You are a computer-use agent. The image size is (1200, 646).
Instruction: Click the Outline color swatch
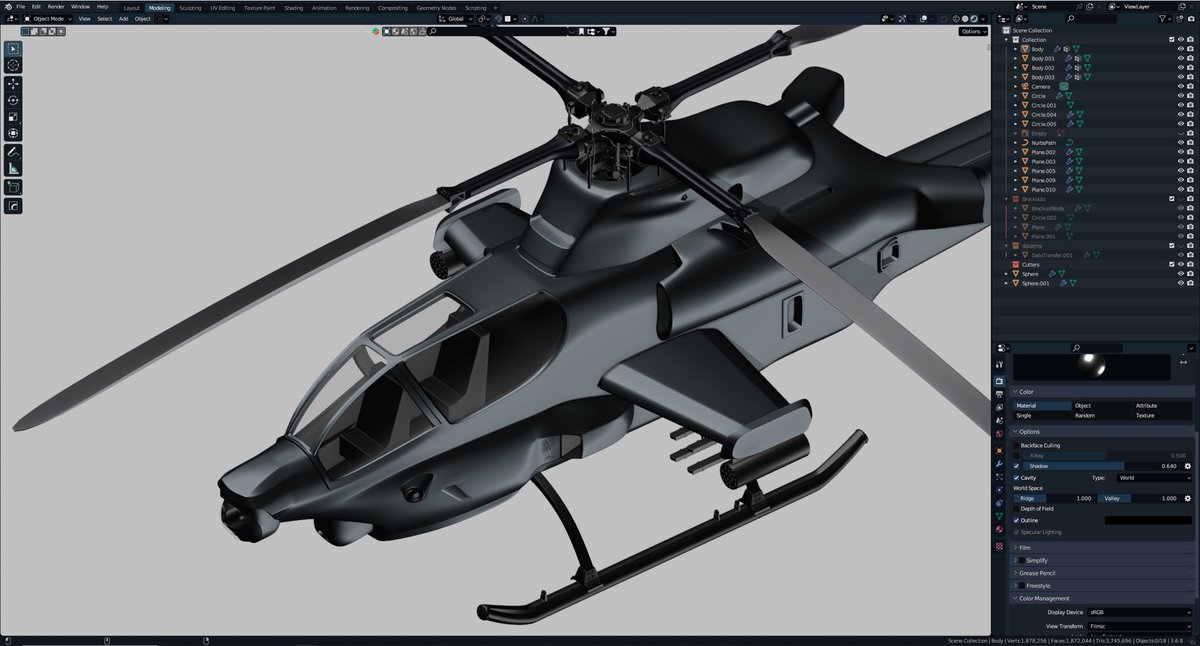click(x=1148, y=520)
